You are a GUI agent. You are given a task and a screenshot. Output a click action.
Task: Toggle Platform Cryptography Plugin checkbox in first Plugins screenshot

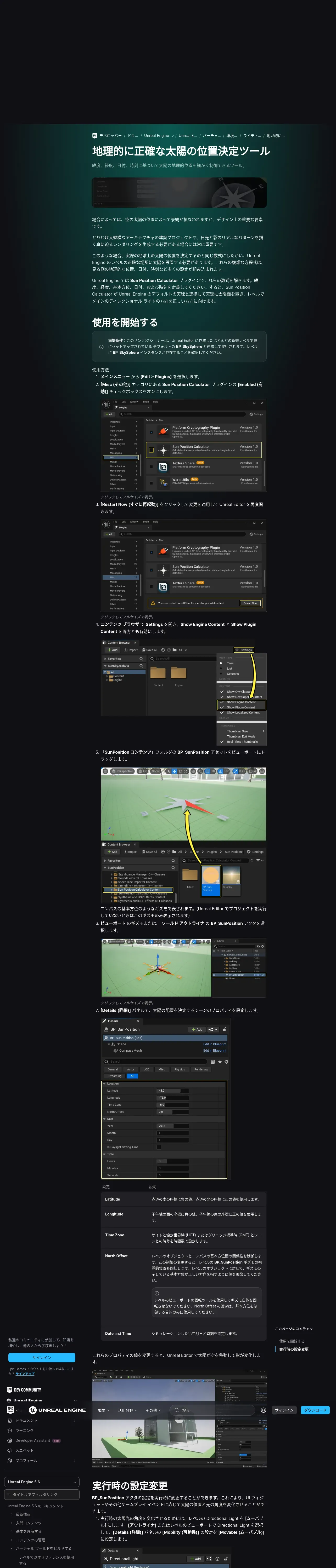[x=151, y=432]
